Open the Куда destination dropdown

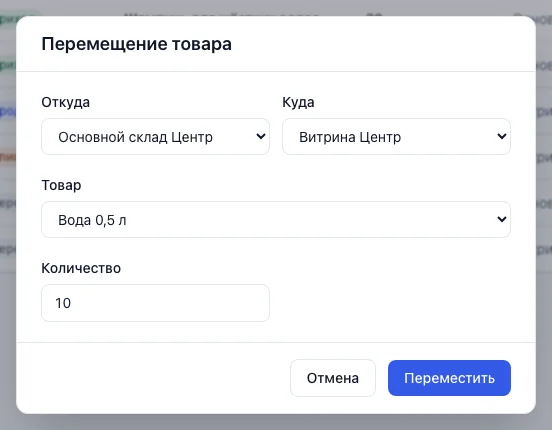click(x=396, y=137)
